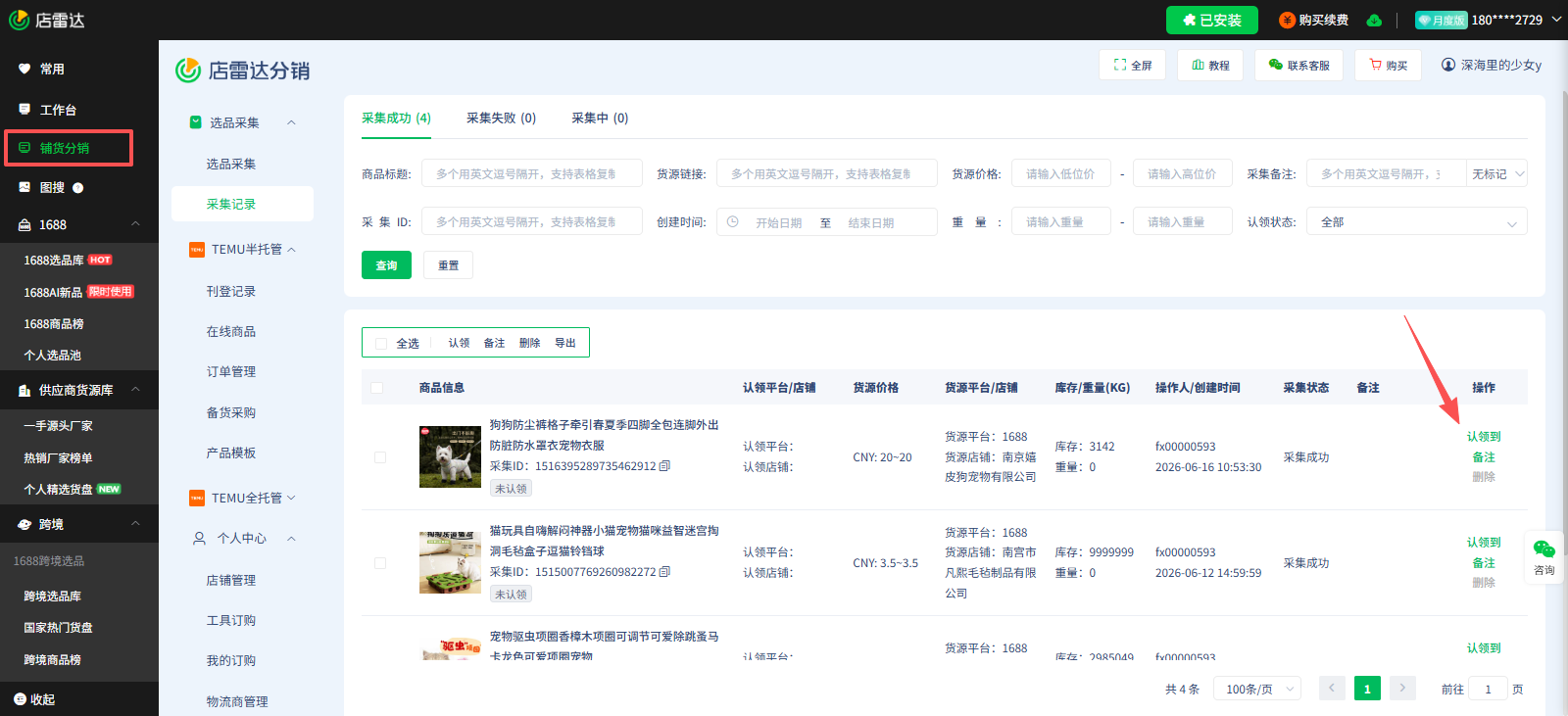
Task: Click the 购买续费 coin icon
Action: click(1288, 20)
